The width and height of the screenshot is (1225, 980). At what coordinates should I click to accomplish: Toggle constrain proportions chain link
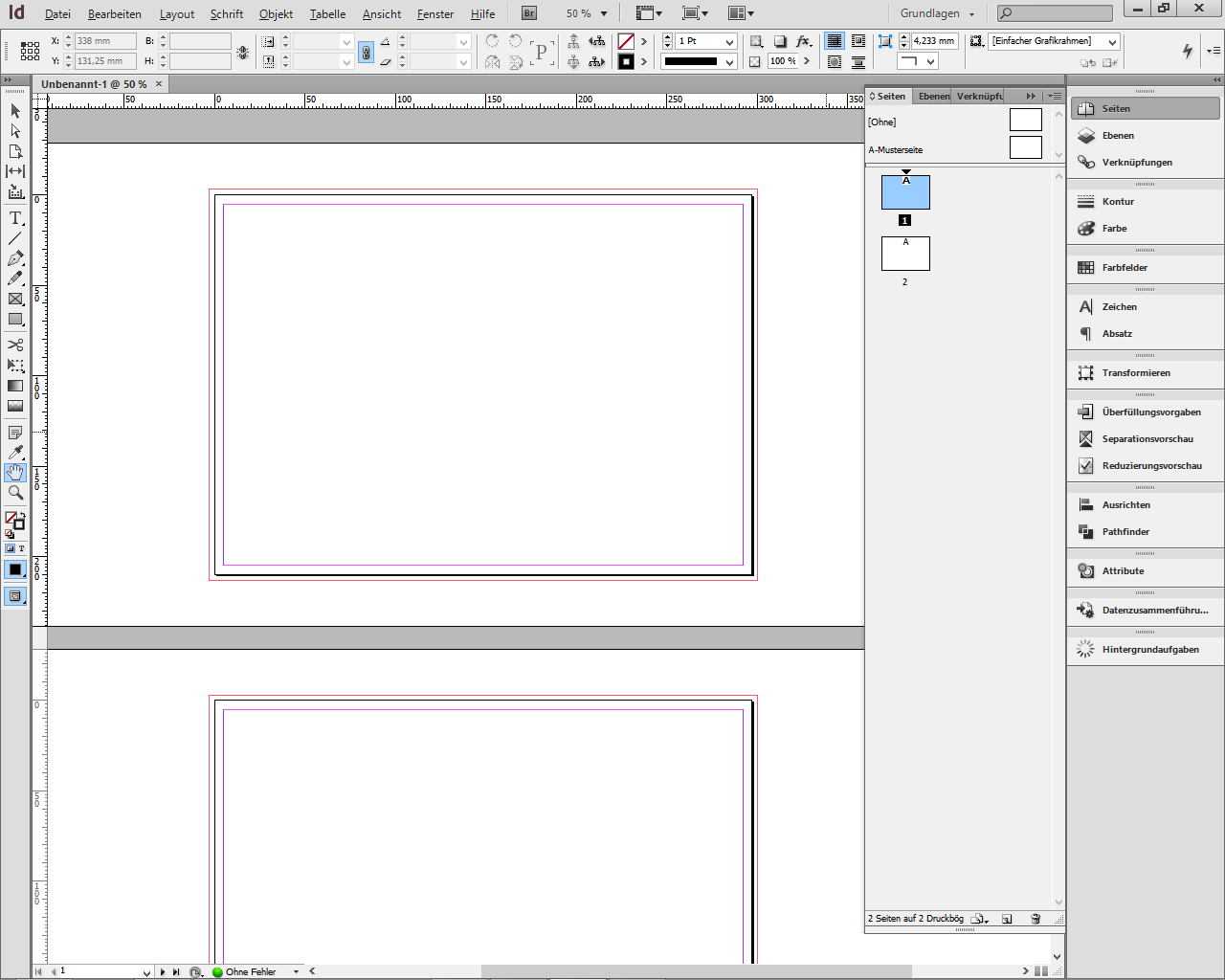366,53
